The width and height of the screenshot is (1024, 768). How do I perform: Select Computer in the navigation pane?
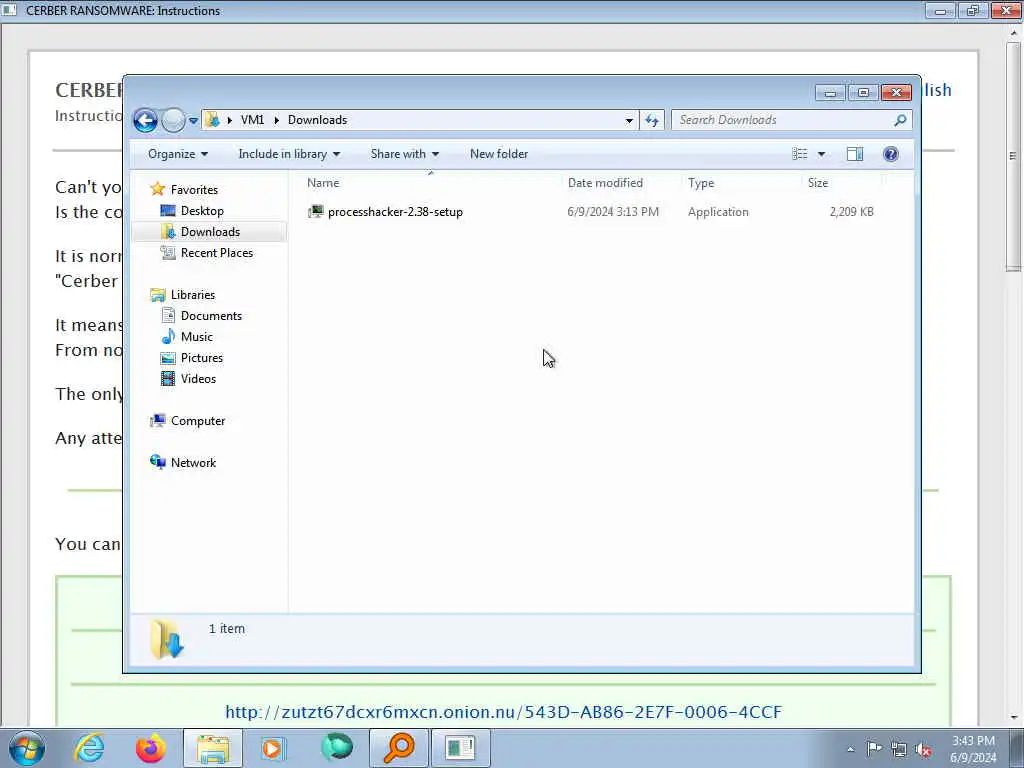click(198, 421)
